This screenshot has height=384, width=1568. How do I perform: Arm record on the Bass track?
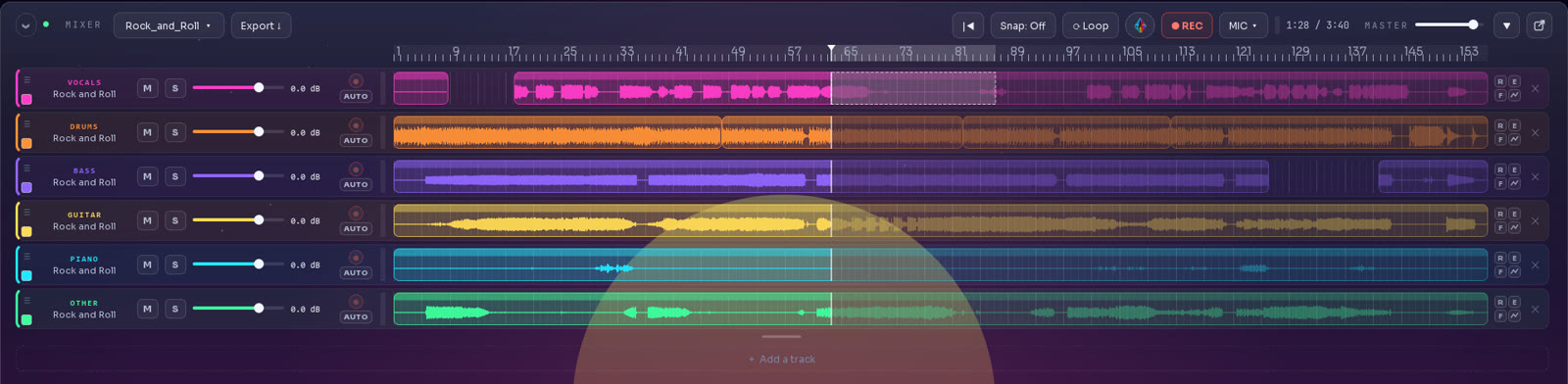[356, 169]
